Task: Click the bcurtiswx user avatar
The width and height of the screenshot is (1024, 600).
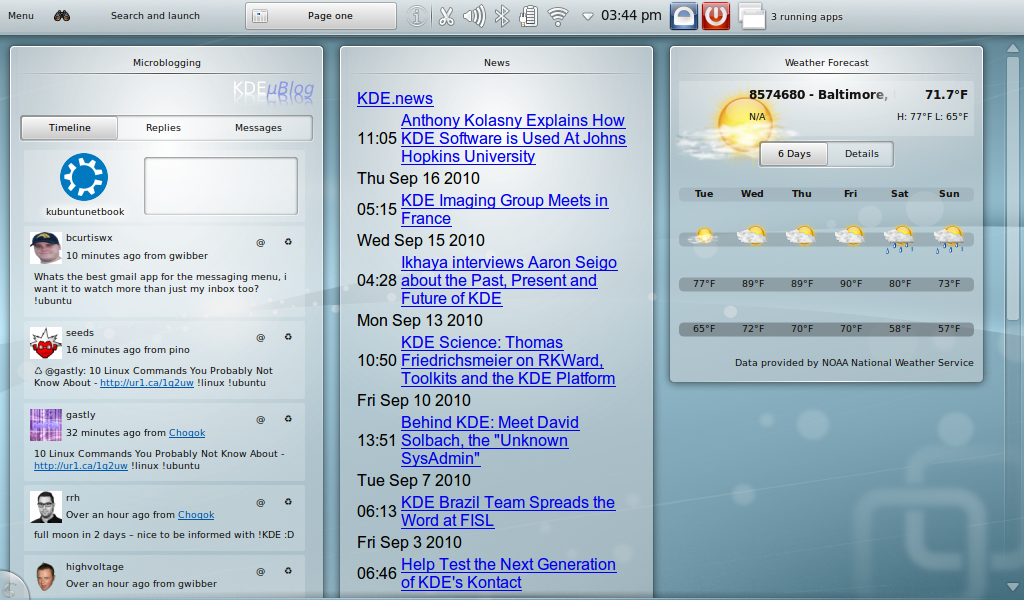Action: click(x=46, y=247)
